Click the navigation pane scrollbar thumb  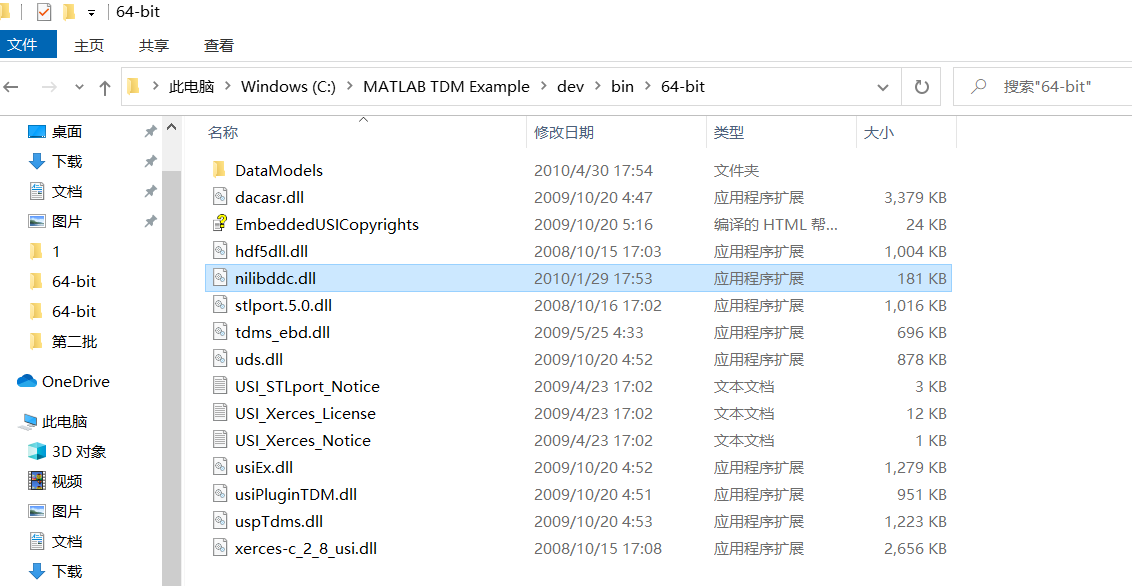tap(172, 379)
